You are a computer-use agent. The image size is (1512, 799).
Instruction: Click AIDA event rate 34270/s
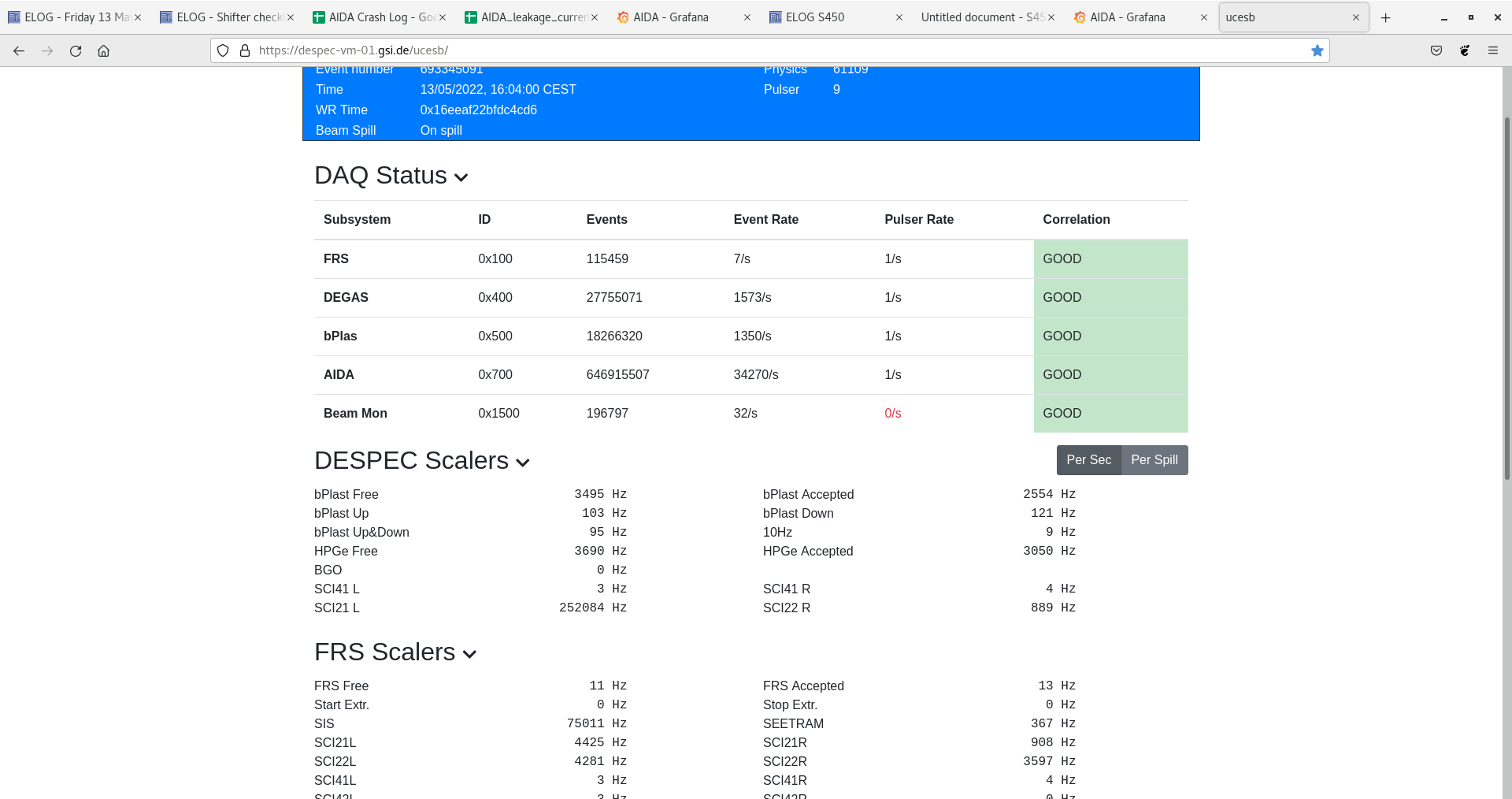point(756,375)
